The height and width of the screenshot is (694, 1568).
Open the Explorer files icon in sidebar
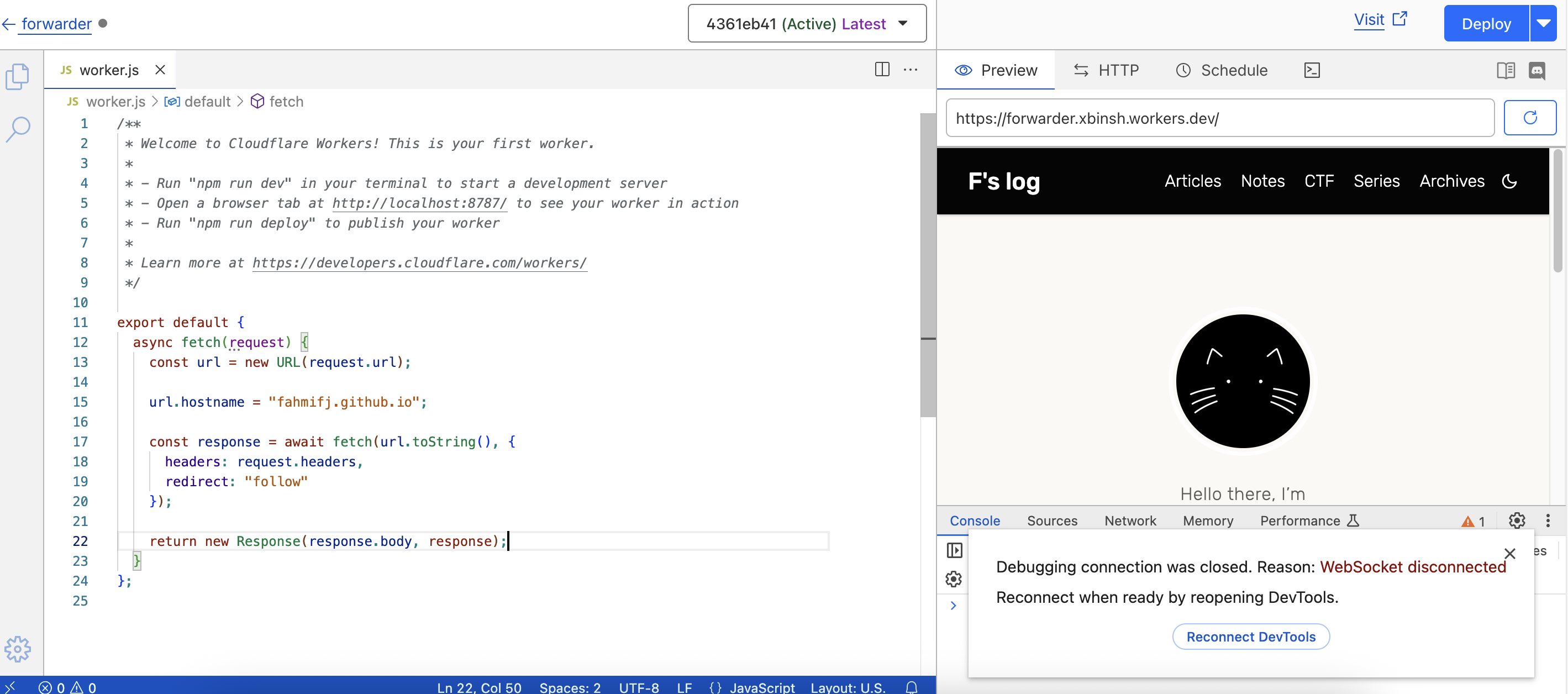pyautogui.click(x=18, y=77)
